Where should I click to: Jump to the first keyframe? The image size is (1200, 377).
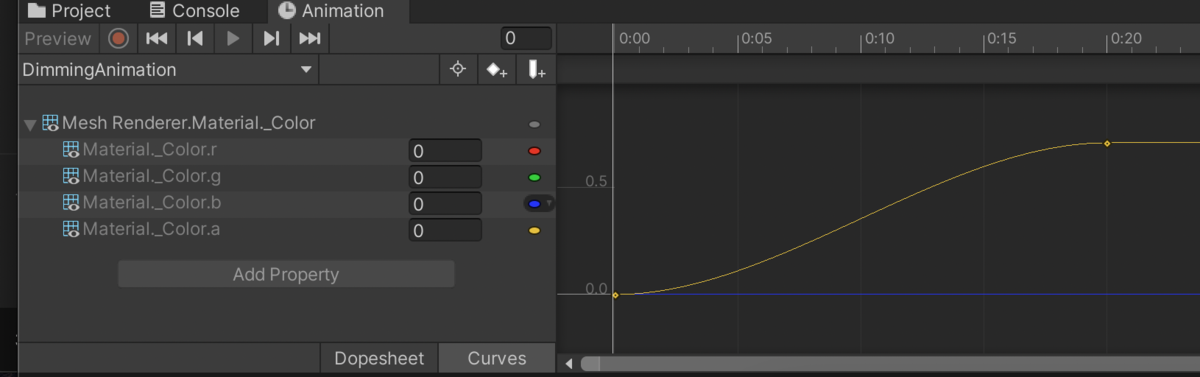coord(156,39)
